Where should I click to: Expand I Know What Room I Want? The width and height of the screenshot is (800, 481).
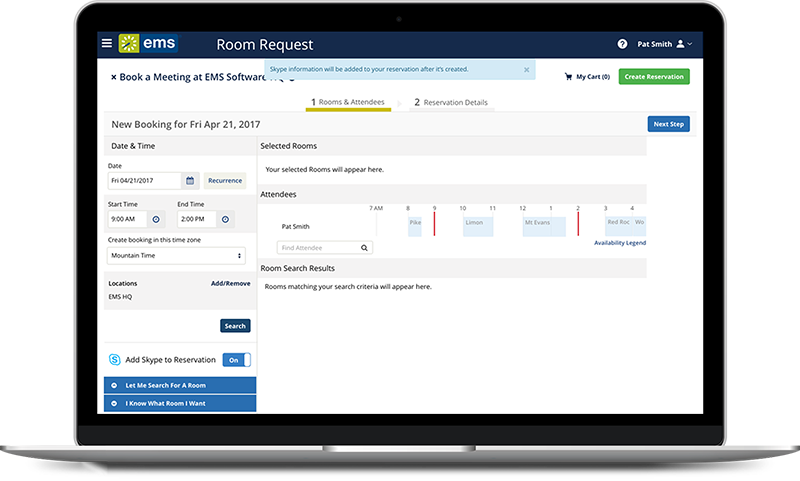tap(180, 403)
